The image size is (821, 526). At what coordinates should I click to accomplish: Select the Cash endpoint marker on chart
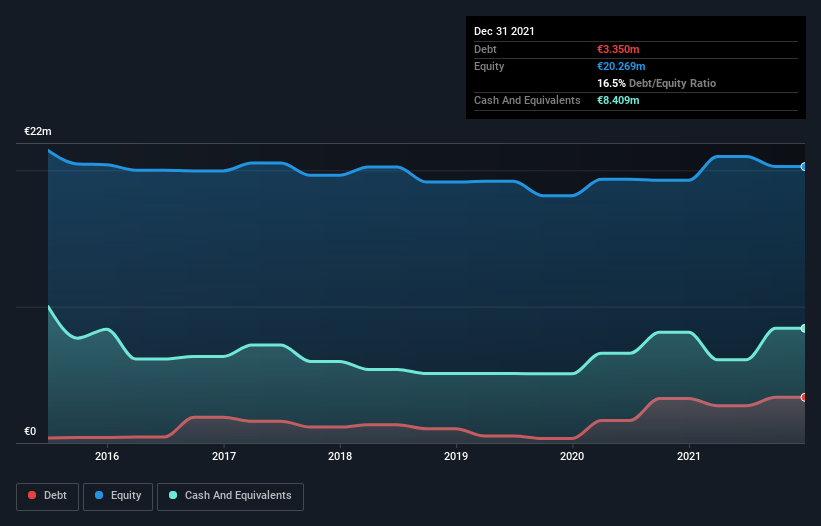tap(804, 329)
